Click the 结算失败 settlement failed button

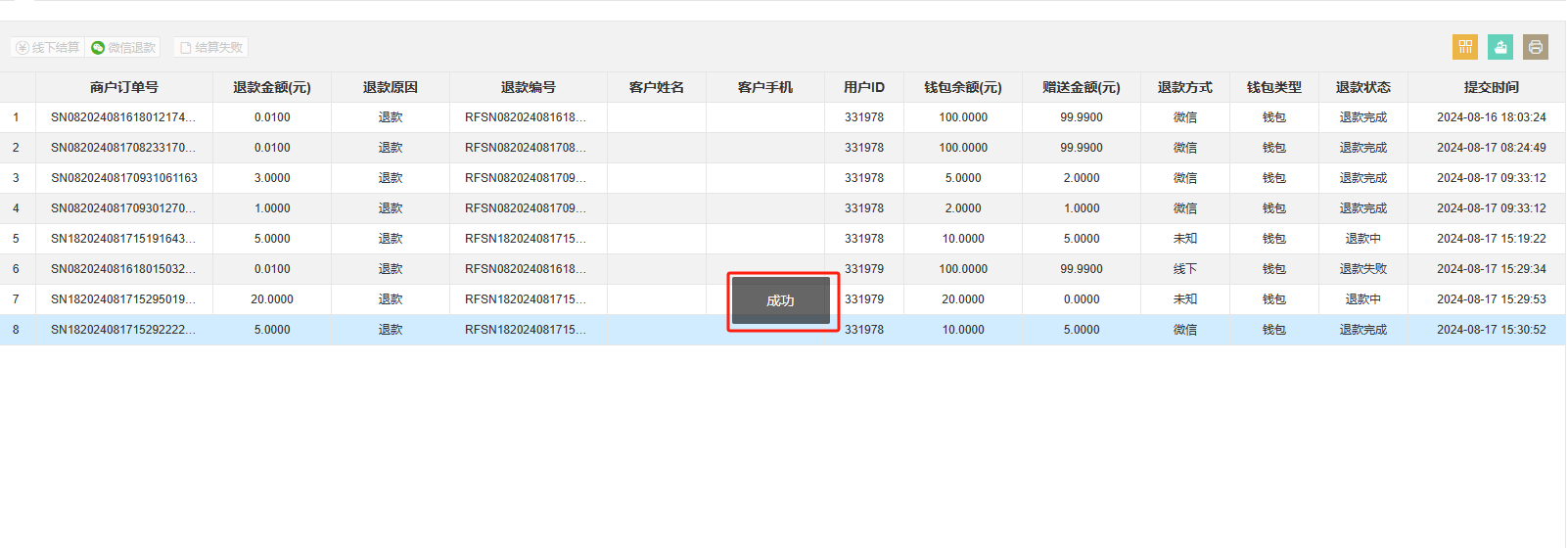(210, 47)
